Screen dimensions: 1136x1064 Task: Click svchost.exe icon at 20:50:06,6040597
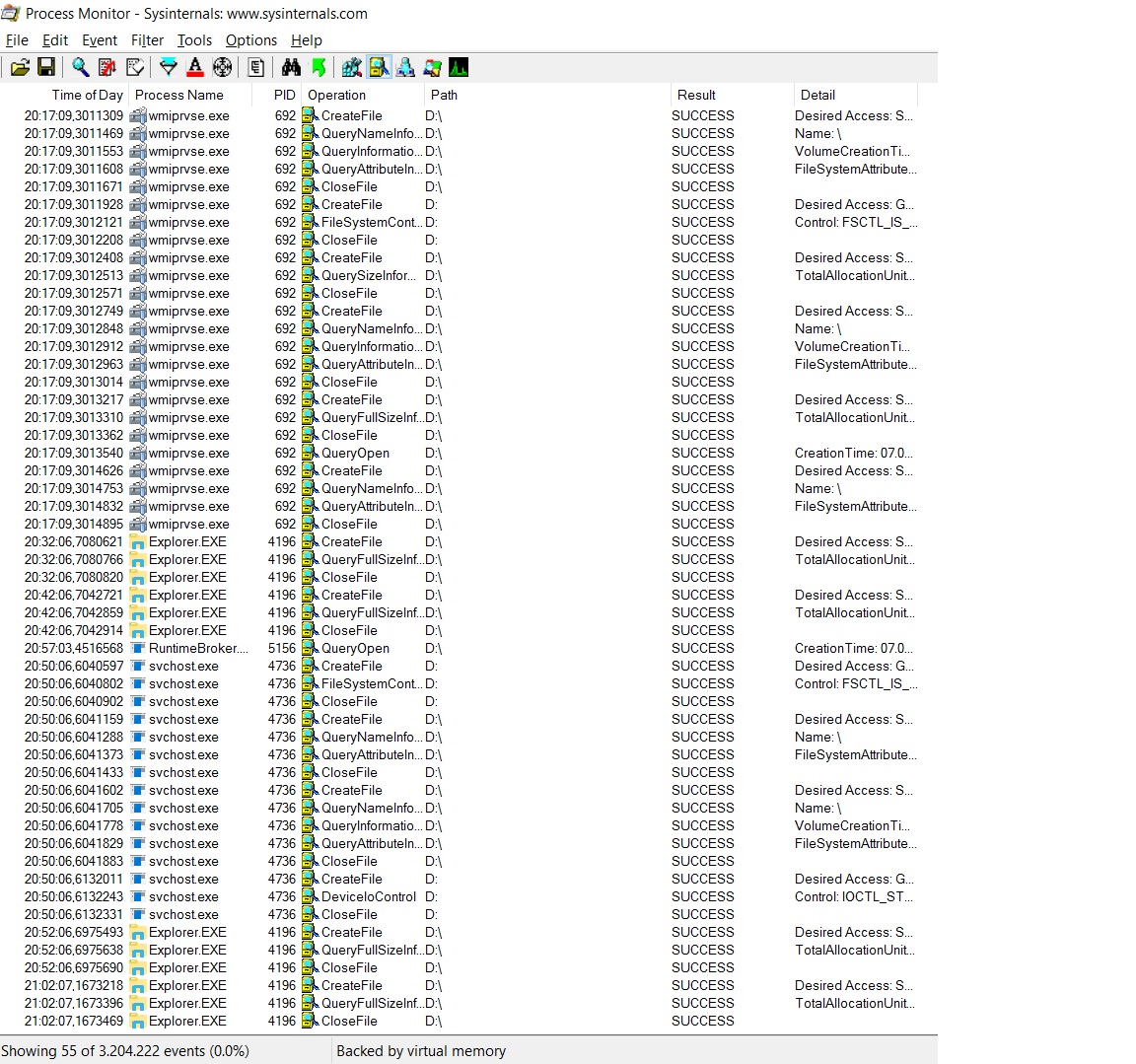(x=138, y=667)
